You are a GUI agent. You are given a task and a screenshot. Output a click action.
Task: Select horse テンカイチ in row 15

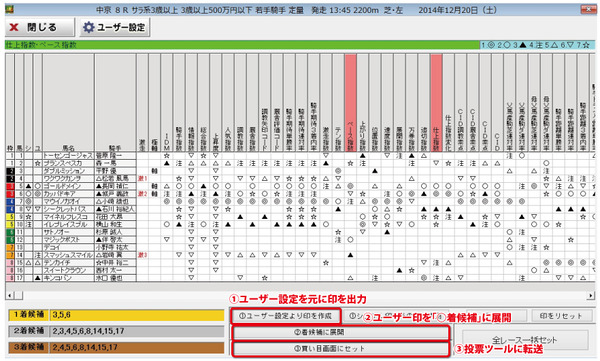coord(68,263)
